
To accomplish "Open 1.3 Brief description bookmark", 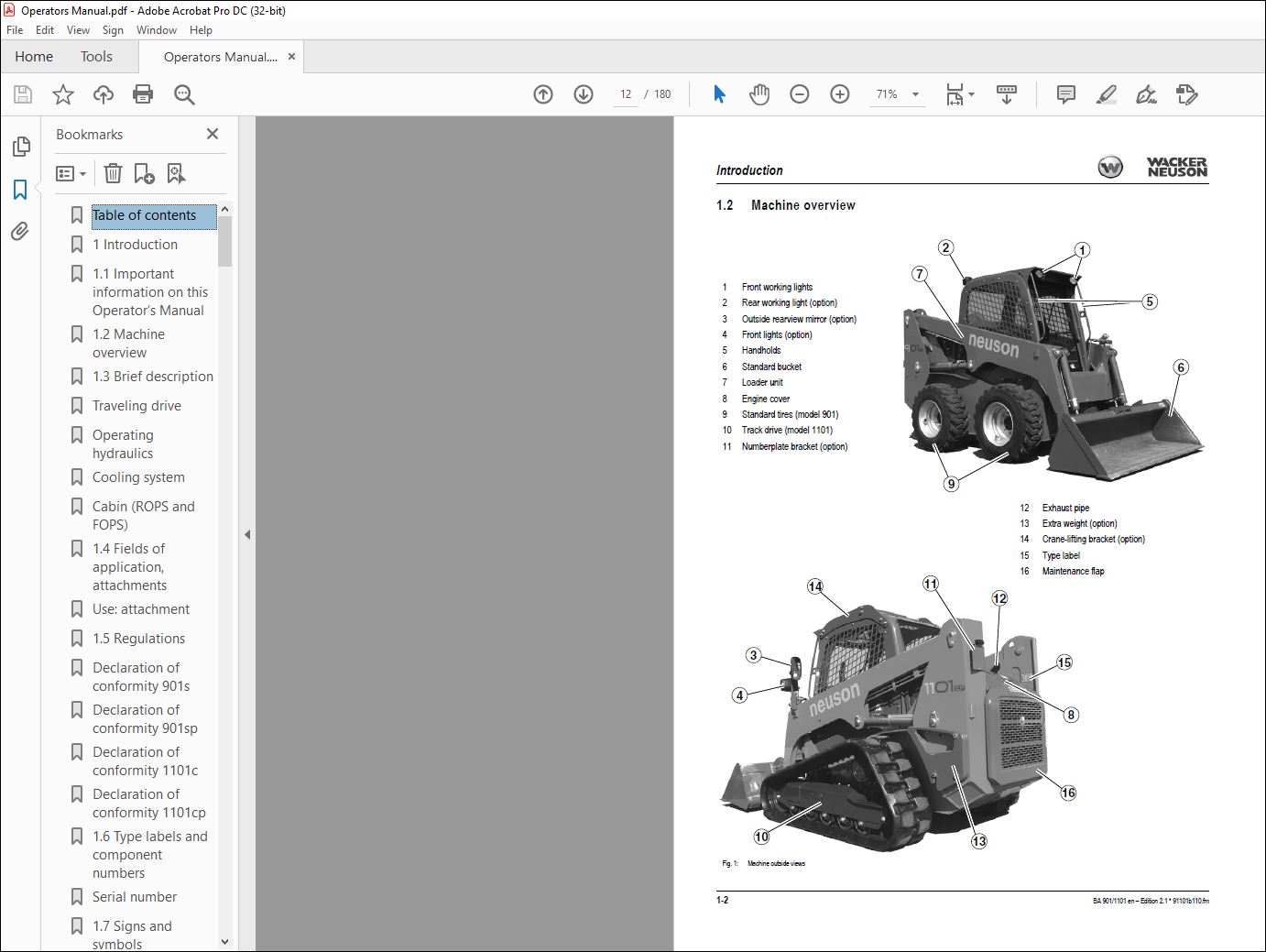I will [x=153, y=377].
